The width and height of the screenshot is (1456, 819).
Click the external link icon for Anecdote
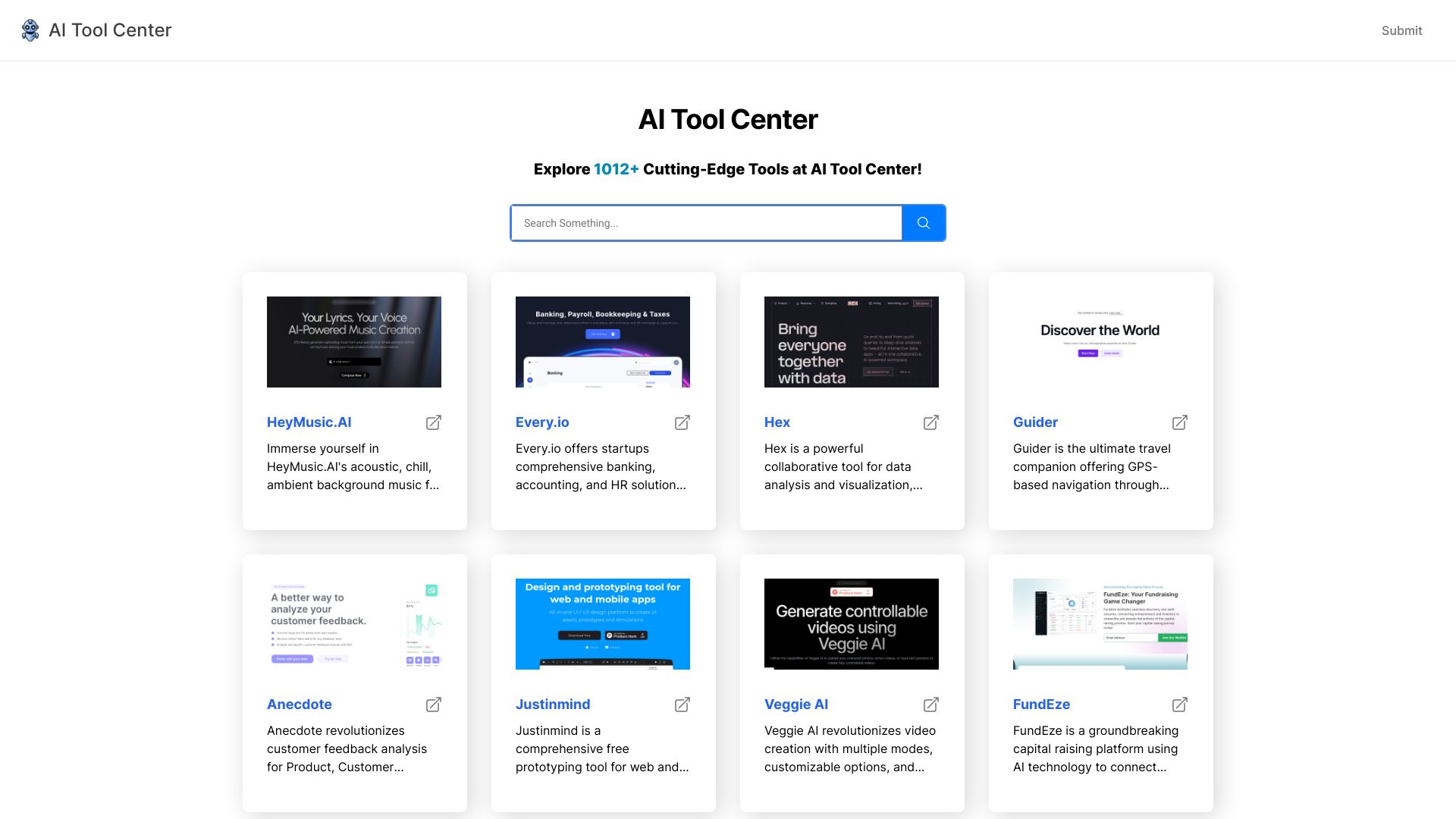433,704
